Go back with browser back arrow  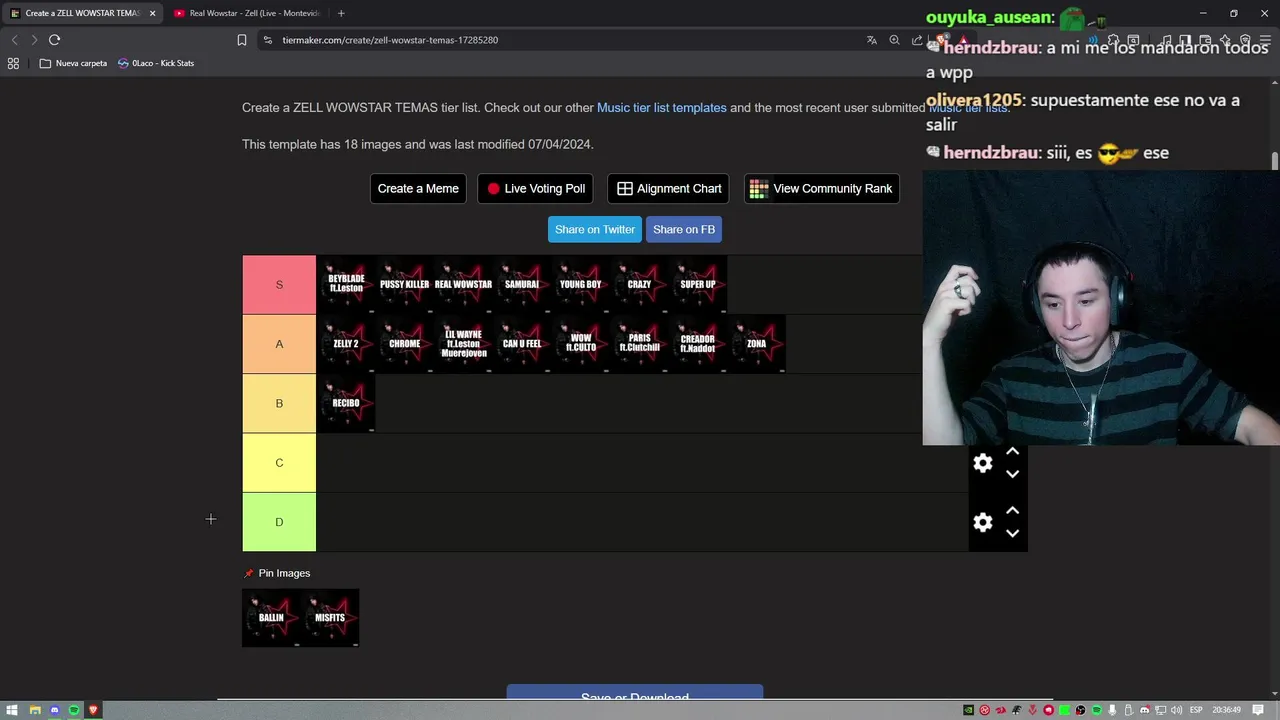click(x=14, y=40)
